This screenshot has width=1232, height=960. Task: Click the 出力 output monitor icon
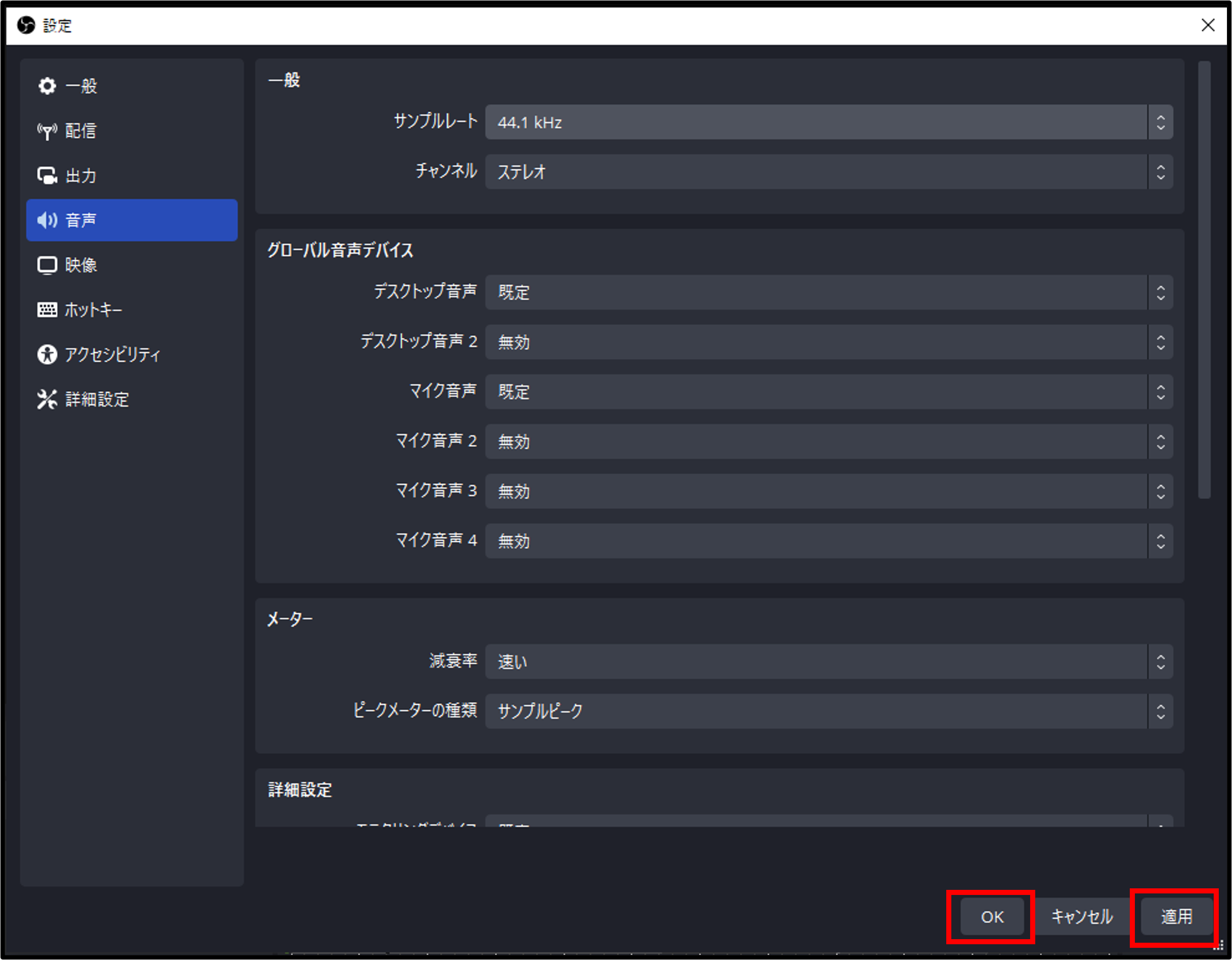47,176
